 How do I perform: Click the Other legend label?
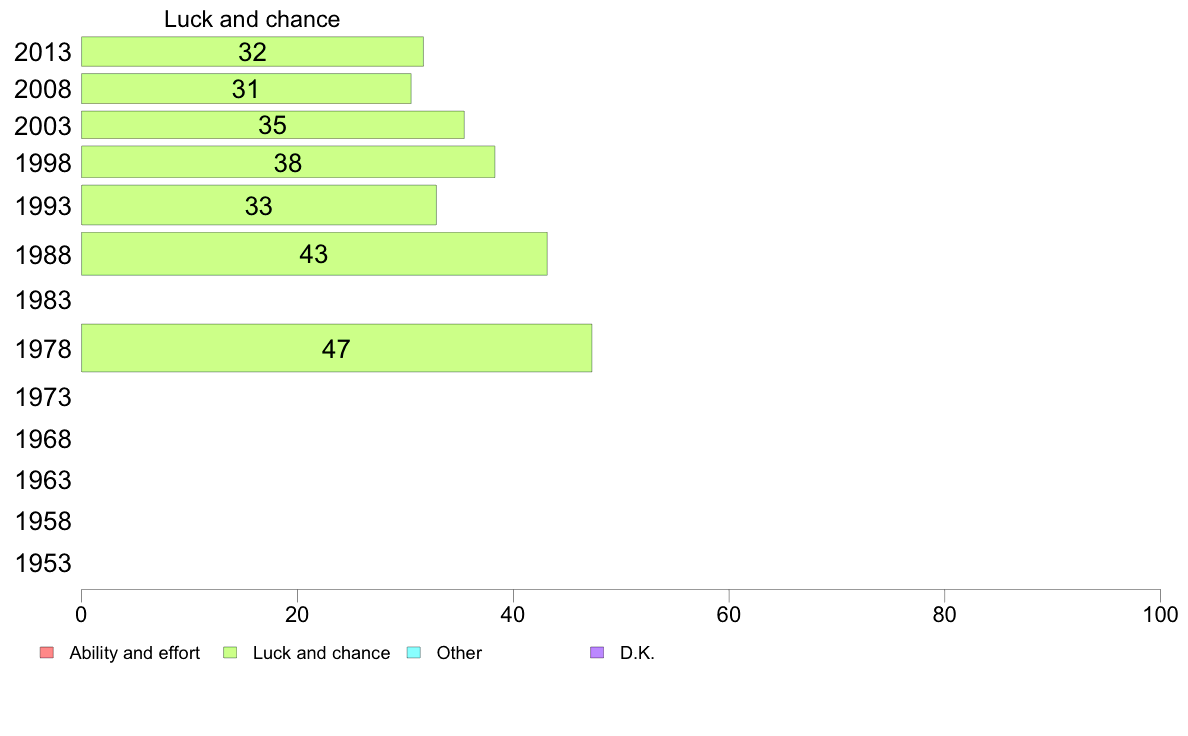[459, 653]
